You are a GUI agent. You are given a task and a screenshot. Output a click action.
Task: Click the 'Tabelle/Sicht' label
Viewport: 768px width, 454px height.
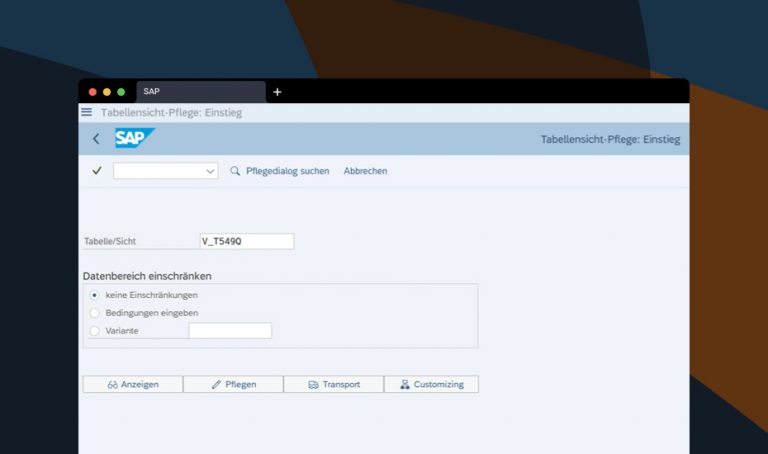(x=110, y=241)
